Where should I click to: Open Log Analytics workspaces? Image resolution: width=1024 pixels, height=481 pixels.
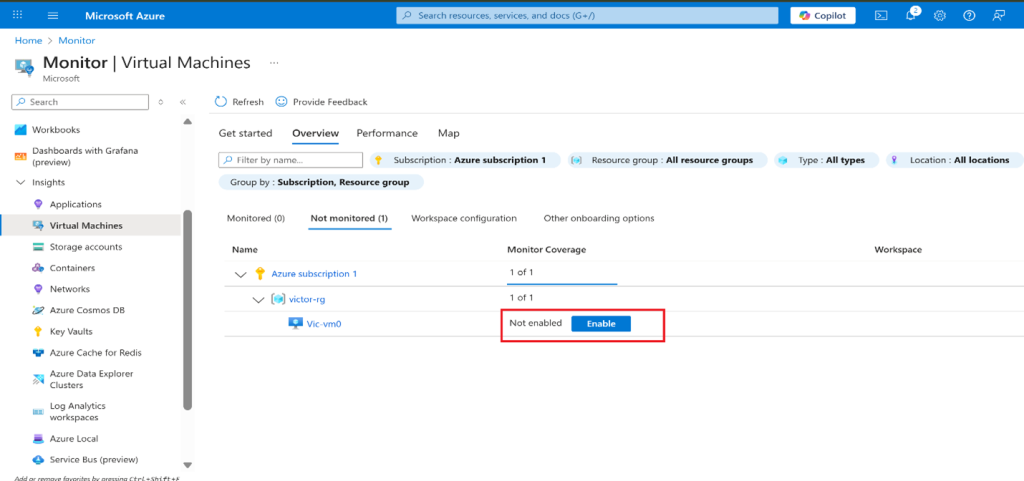(x=78, y=411)
